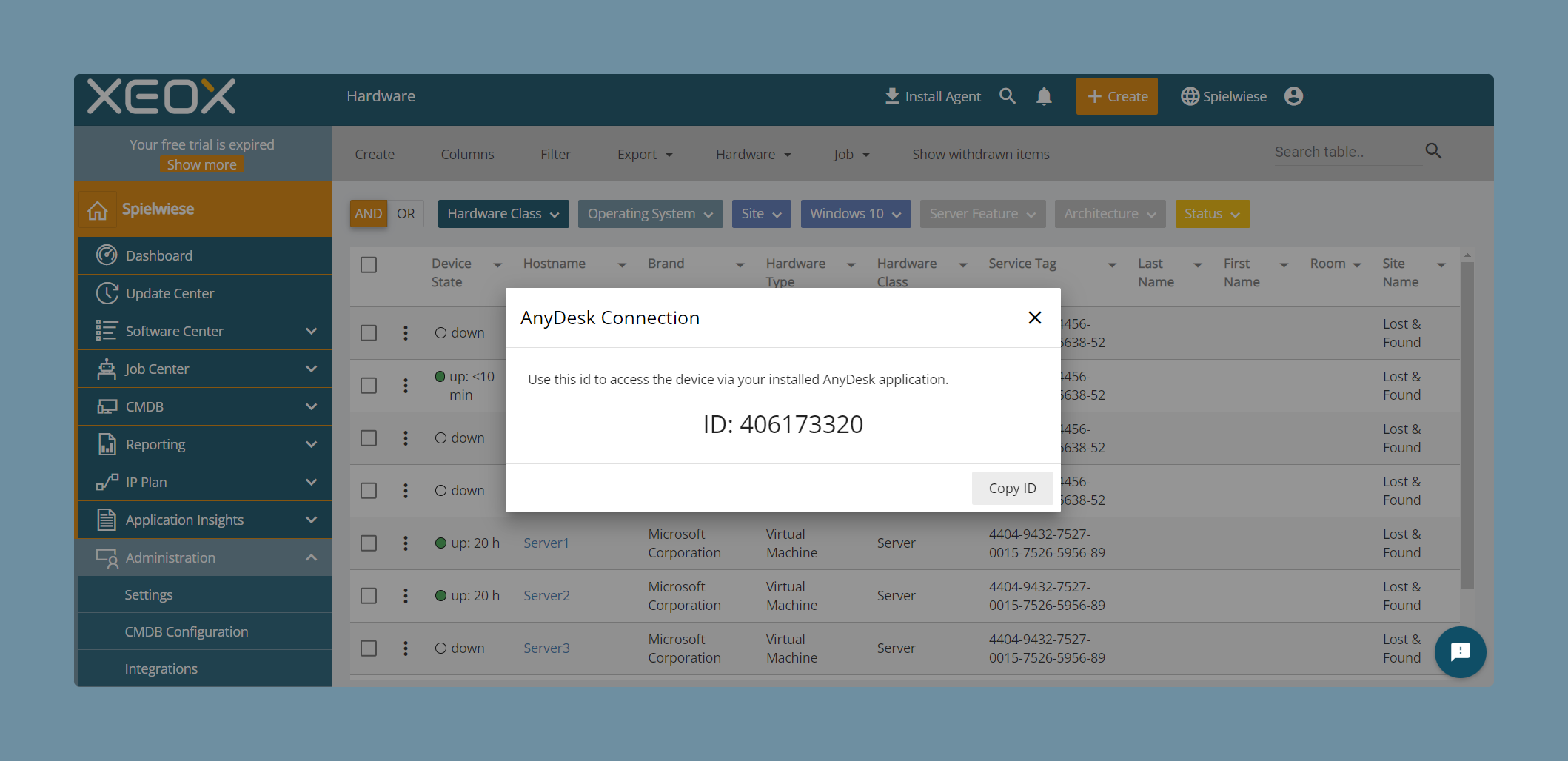Collapse the Administration section
Image resolution: width=1568 pixels, height=761 pixels.
pos(205,557)
